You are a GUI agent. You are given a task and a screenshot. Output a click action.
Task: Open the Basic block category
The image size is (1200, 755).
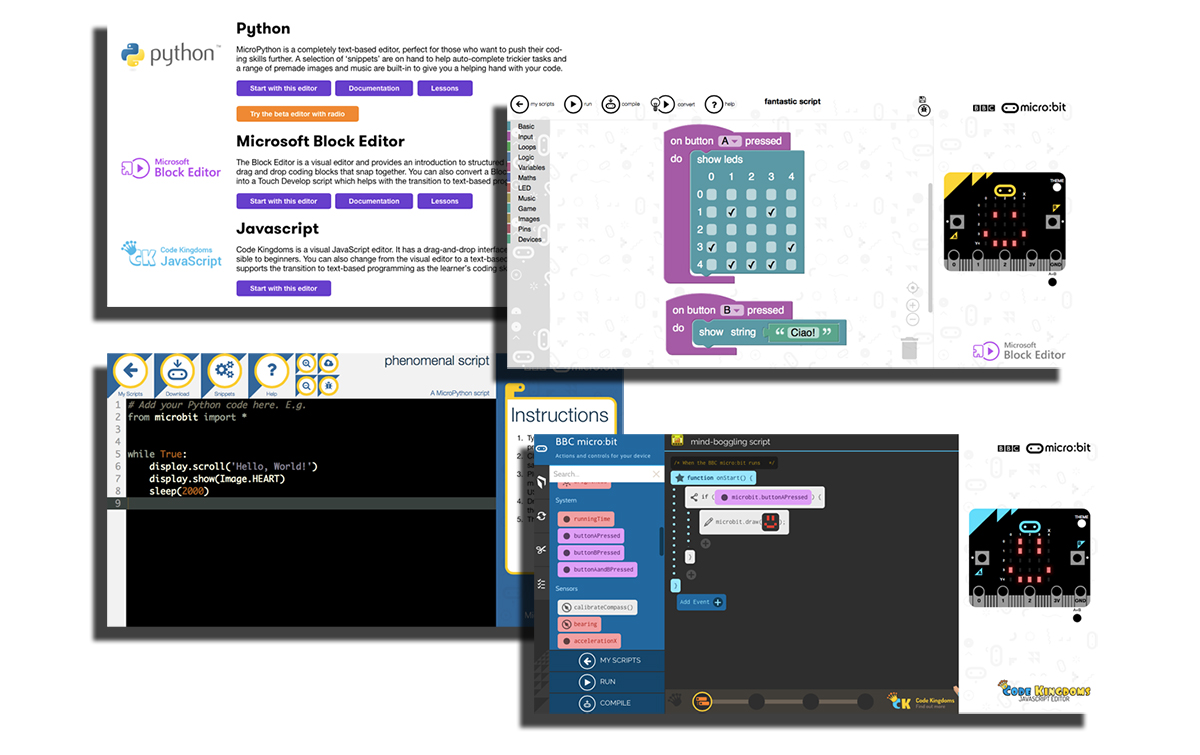[526, 127]
